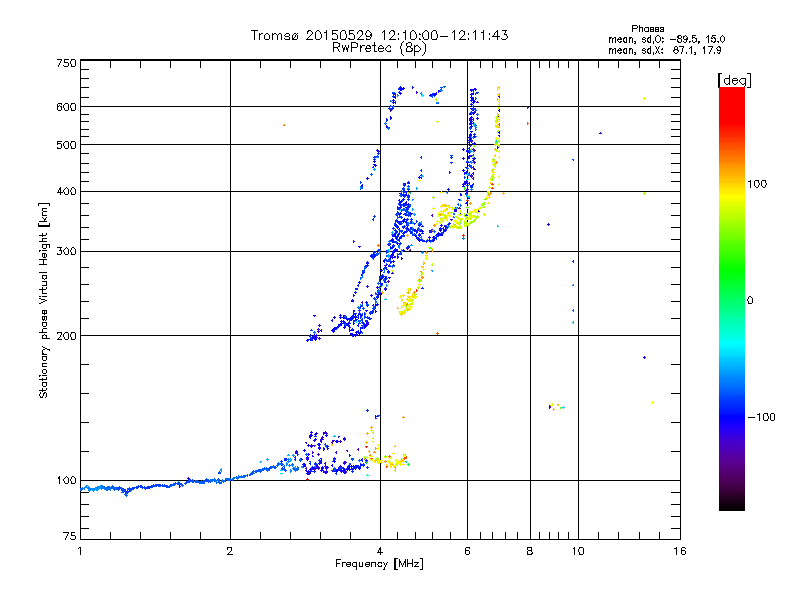Click the y-axis tick label '200'

(x=66, y=336)
